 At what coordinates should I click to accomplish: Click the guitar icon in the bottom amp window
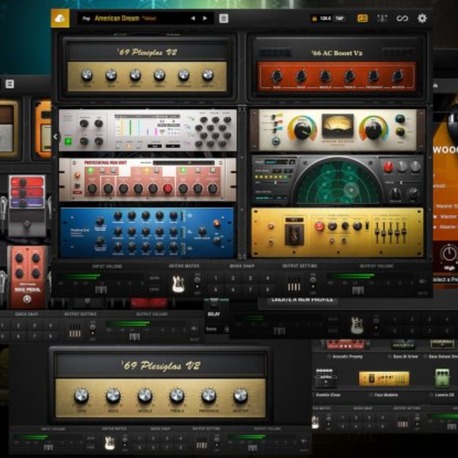pyautogui.click(x=110, y=443)
